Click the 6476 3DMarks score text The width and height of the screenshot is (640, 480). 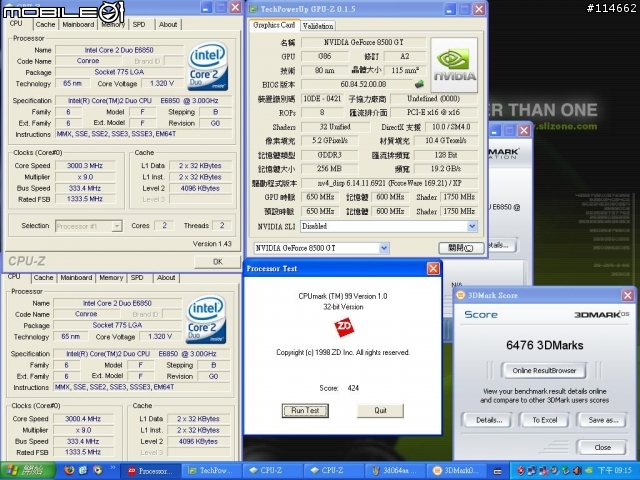tap(544, 345)
